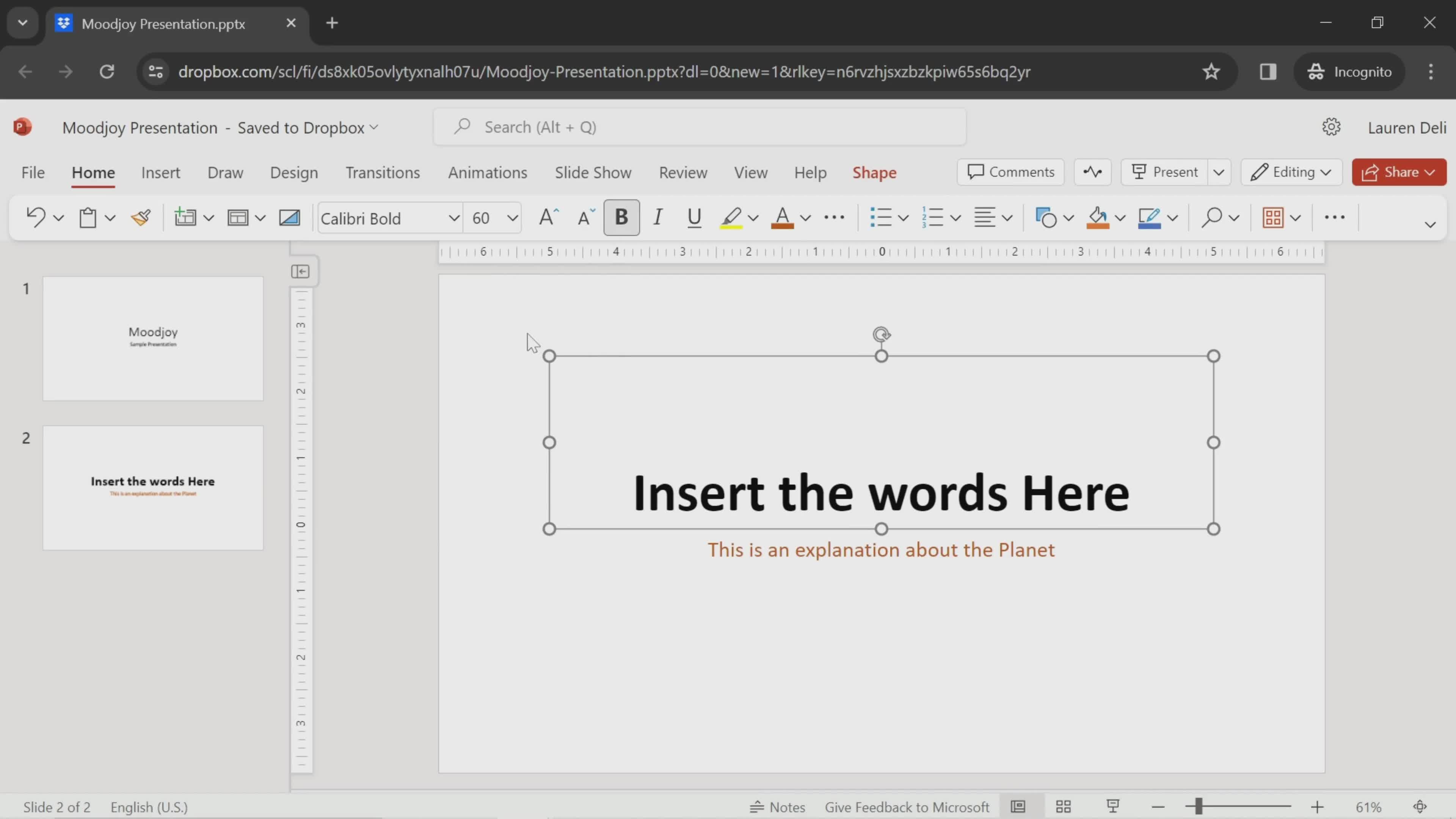Switch to the Transitions tab
1456x819 pixels.
tap(383, 173)
